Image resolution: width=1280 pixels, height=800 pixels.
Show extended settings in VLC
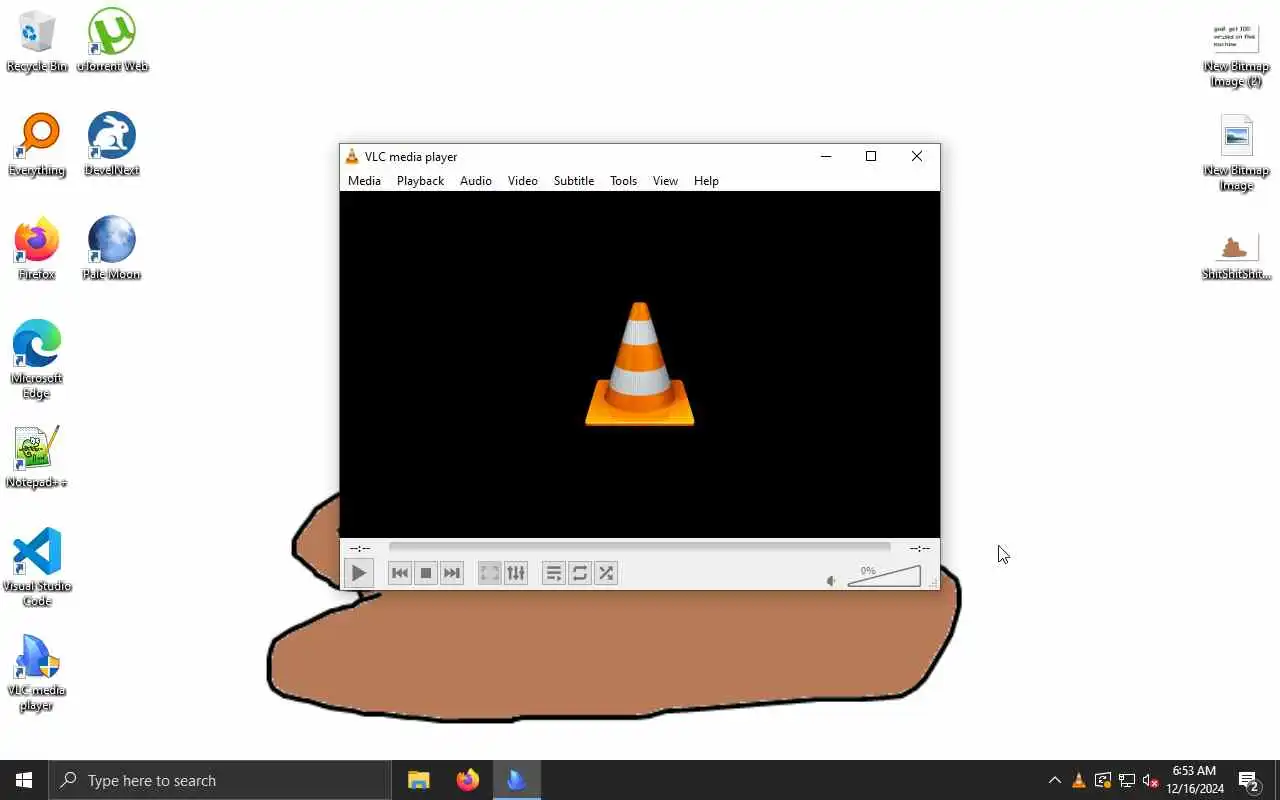[x=516, y=573]
